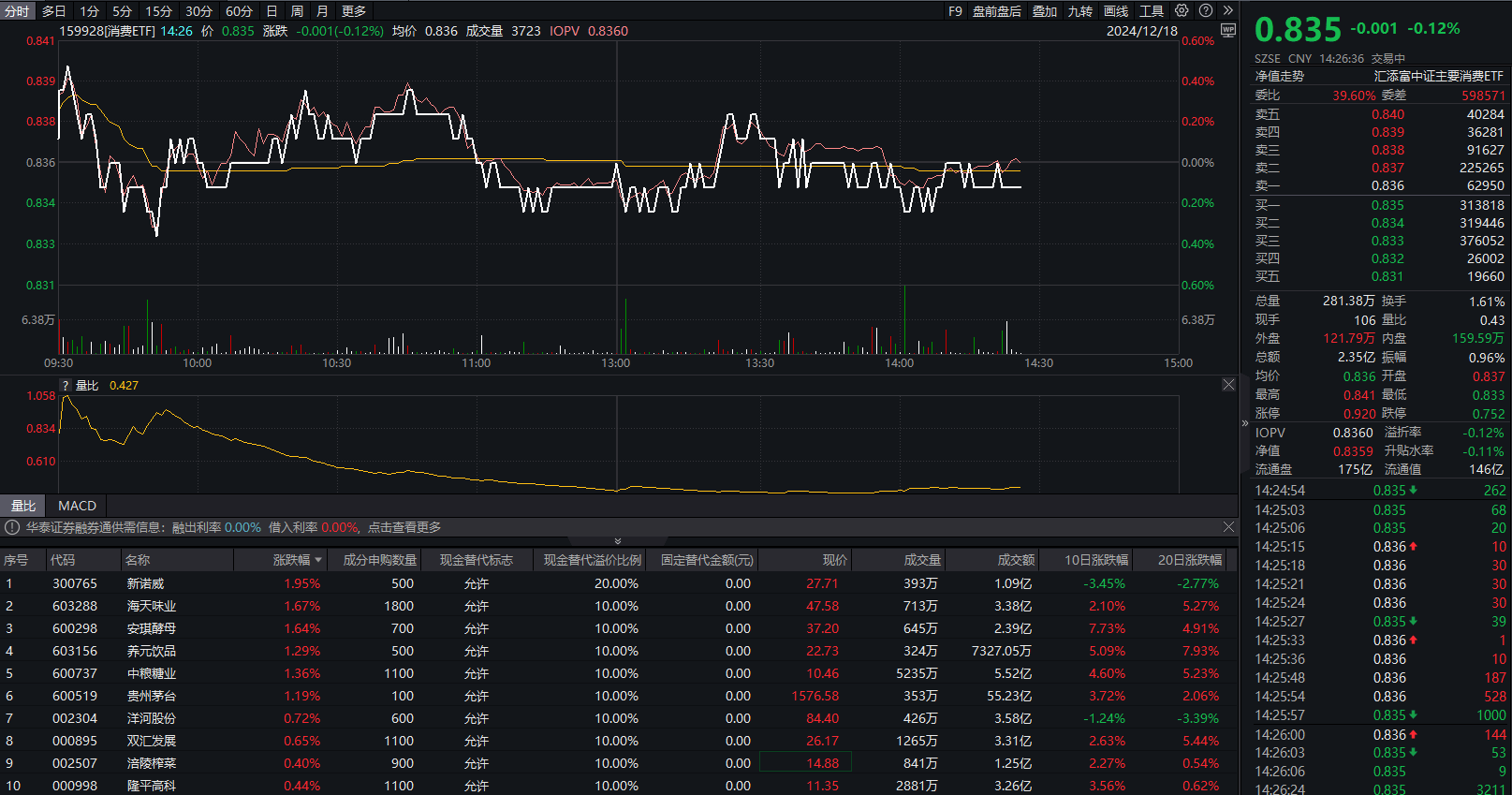Screen dimensions: 1512x795
Task: Open the 更多 timeframe dropdown
Action: click(354, 11)
